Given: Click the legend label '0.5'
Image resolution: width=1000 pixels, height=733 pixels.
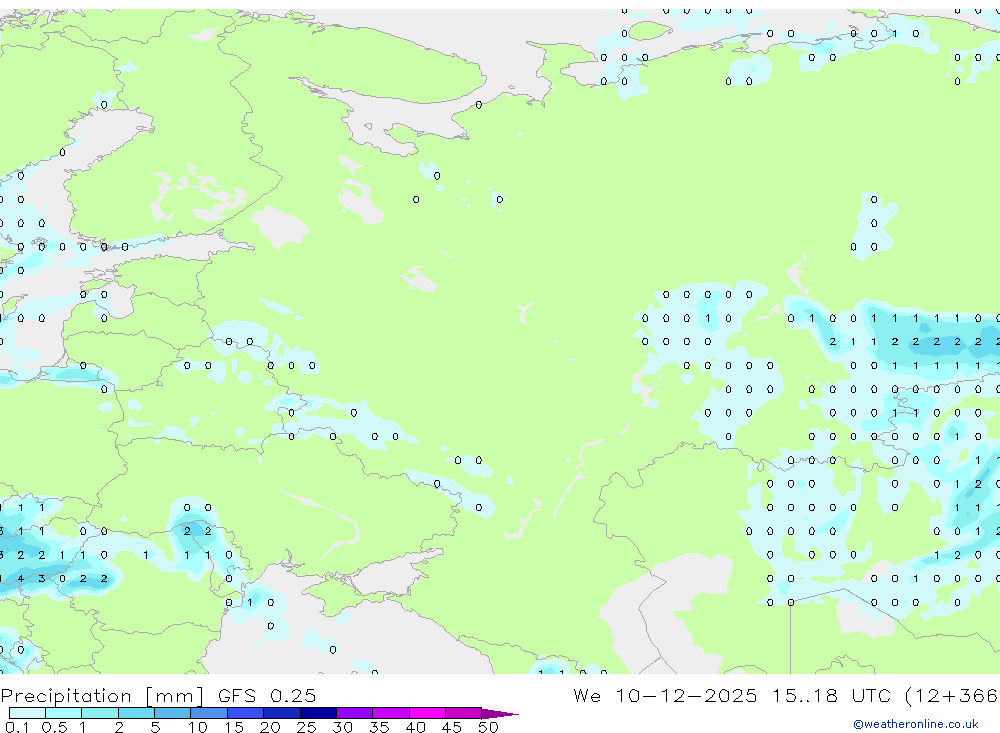Looking at the screenshot, I should (54, 727).
